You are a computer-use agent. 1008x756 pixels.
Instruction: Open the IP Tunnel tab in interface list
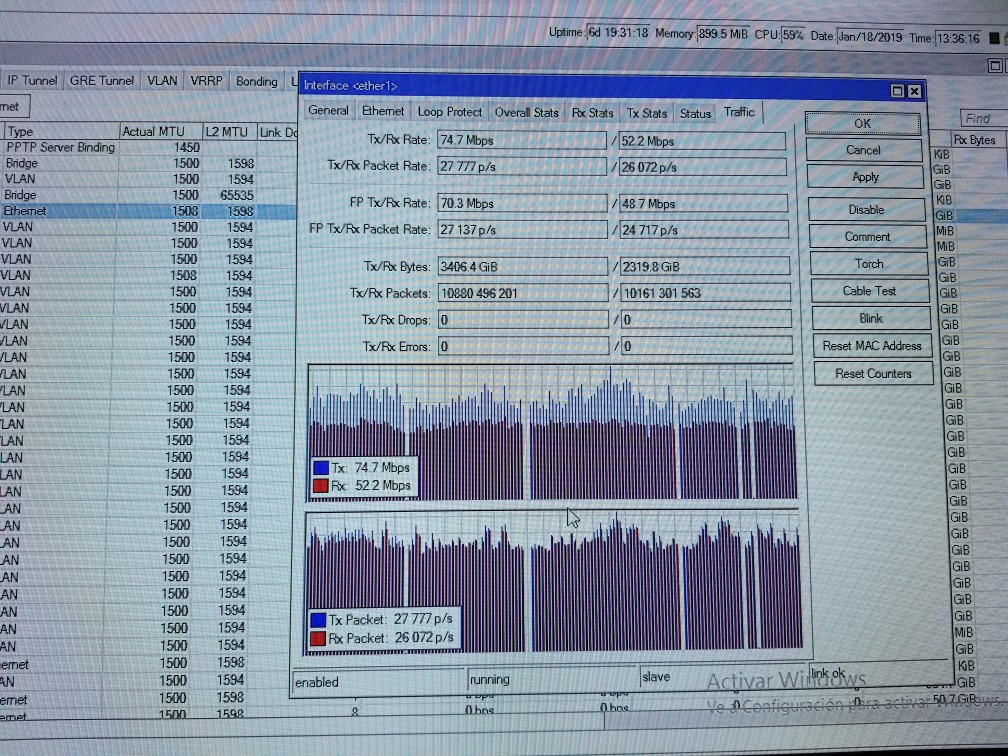click(x=32, y=80)
